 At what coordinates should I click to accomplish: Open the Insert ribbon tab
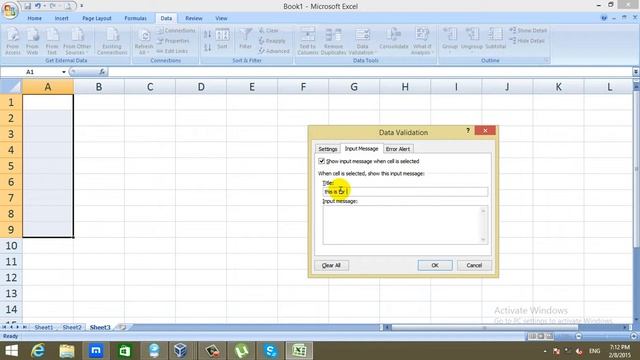tap(62, 18)
